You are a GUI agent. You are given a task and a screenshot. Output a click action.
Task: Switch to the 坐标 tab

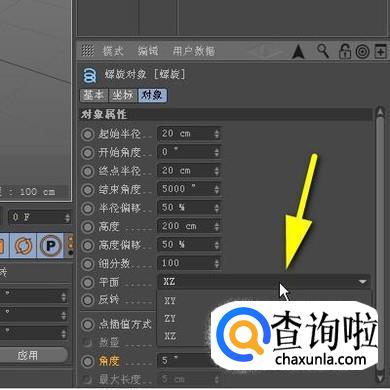123,95
